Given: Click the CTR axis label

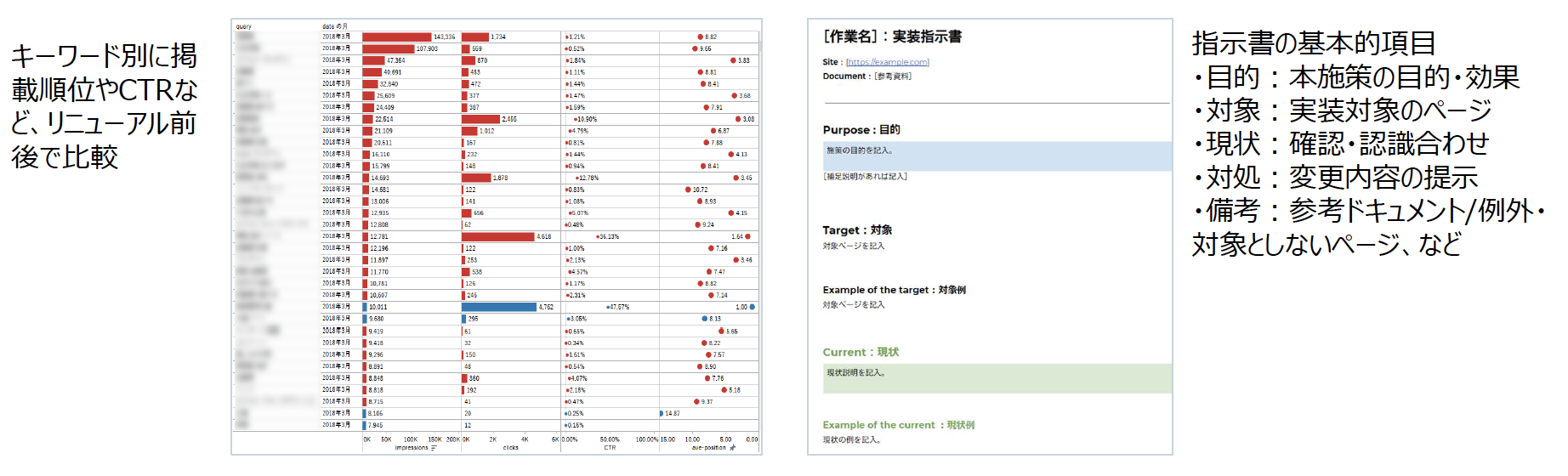Looking at the screenshot, I should click(x=610, y=448).
